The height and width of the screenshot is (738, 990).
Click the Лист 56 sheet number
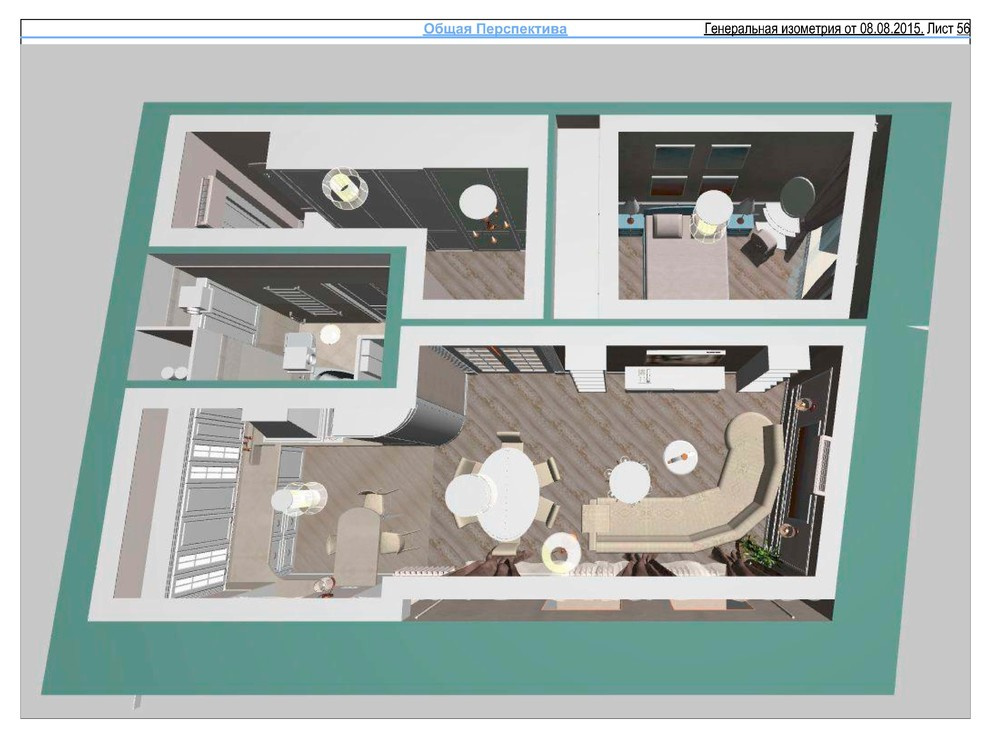click(949, 29)
